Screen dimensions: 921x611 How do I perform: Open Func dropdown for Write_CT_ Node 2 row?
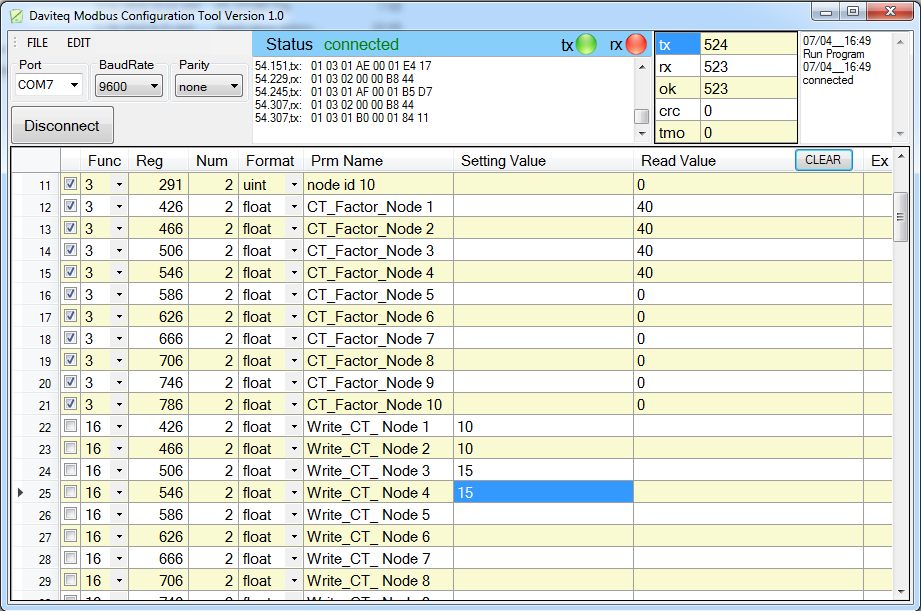[x=119, y=449]
